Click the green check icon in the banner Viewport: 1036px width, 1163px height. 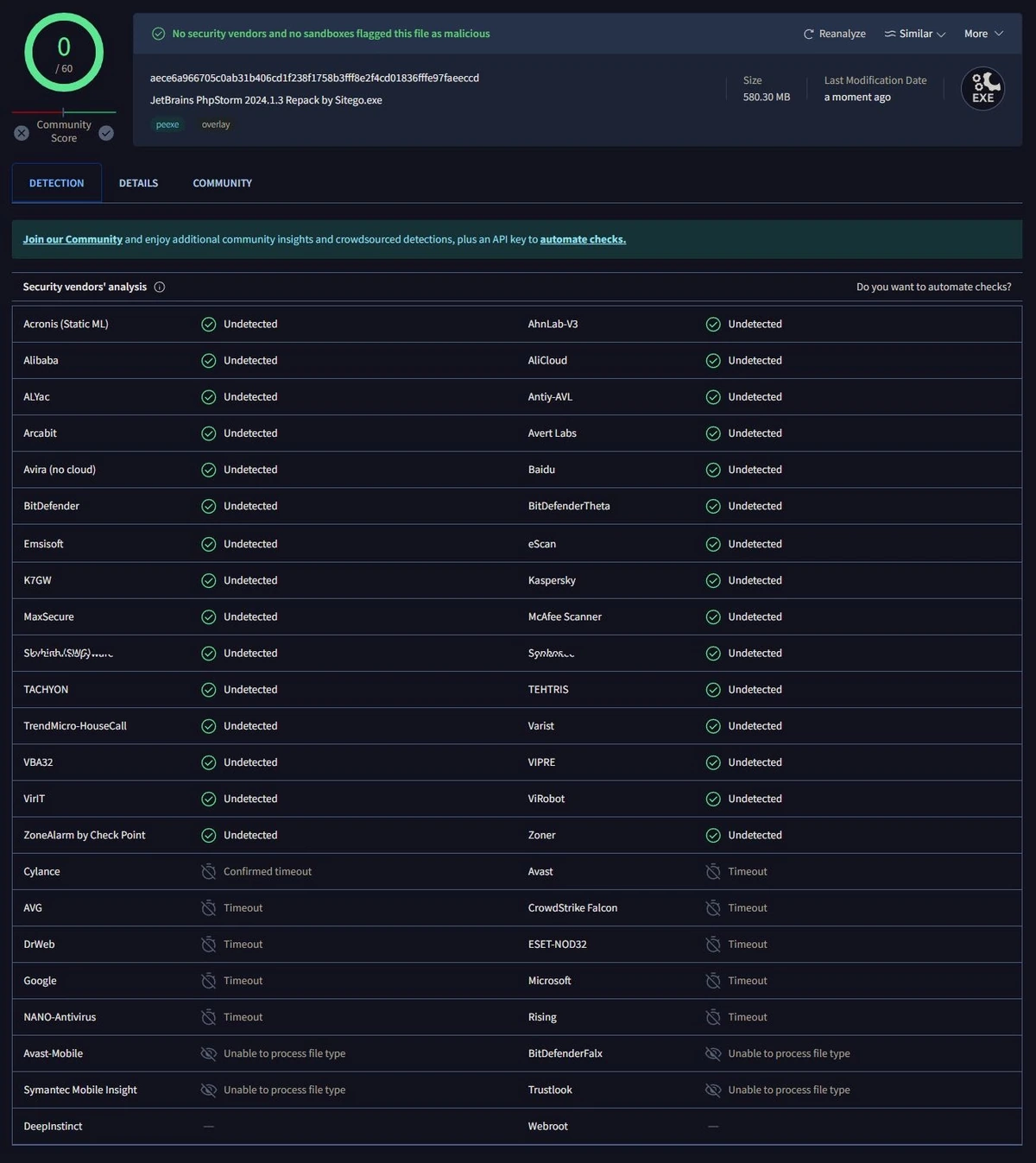pyautogui.click(x=158, y=34)
